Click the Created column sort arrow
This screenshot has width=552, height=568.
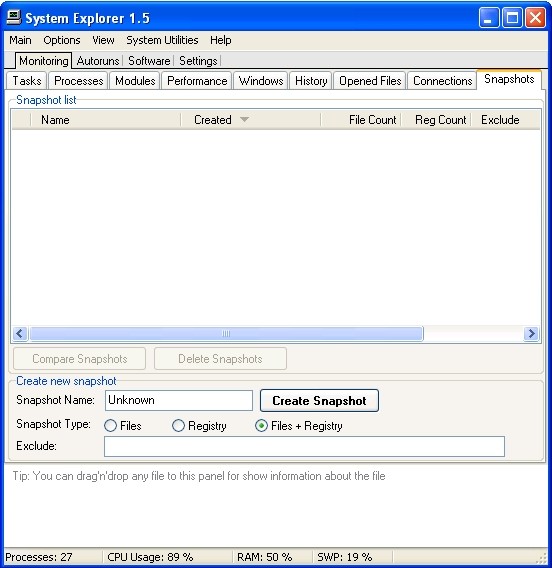[x=244, y=120]
